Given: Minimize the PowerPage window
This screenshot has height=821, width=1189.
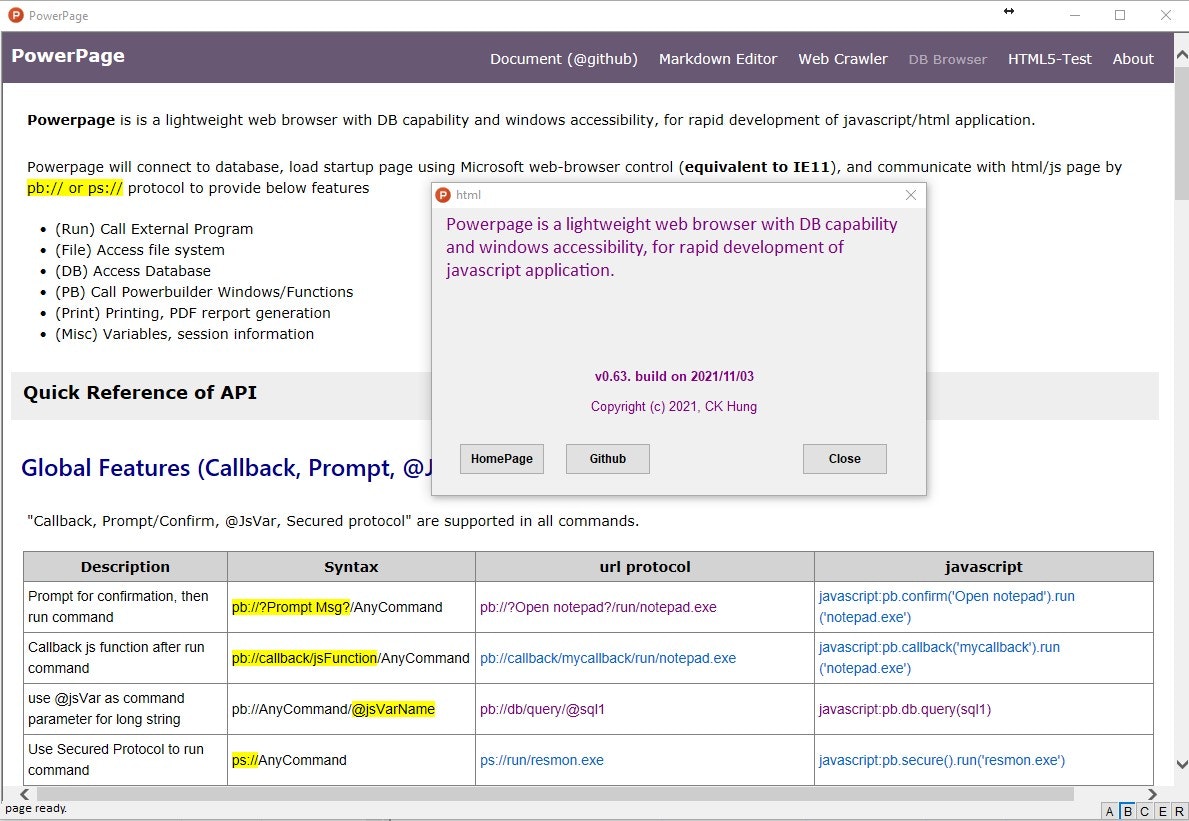Looking at the screenshot, I should tap(1074, 15).
